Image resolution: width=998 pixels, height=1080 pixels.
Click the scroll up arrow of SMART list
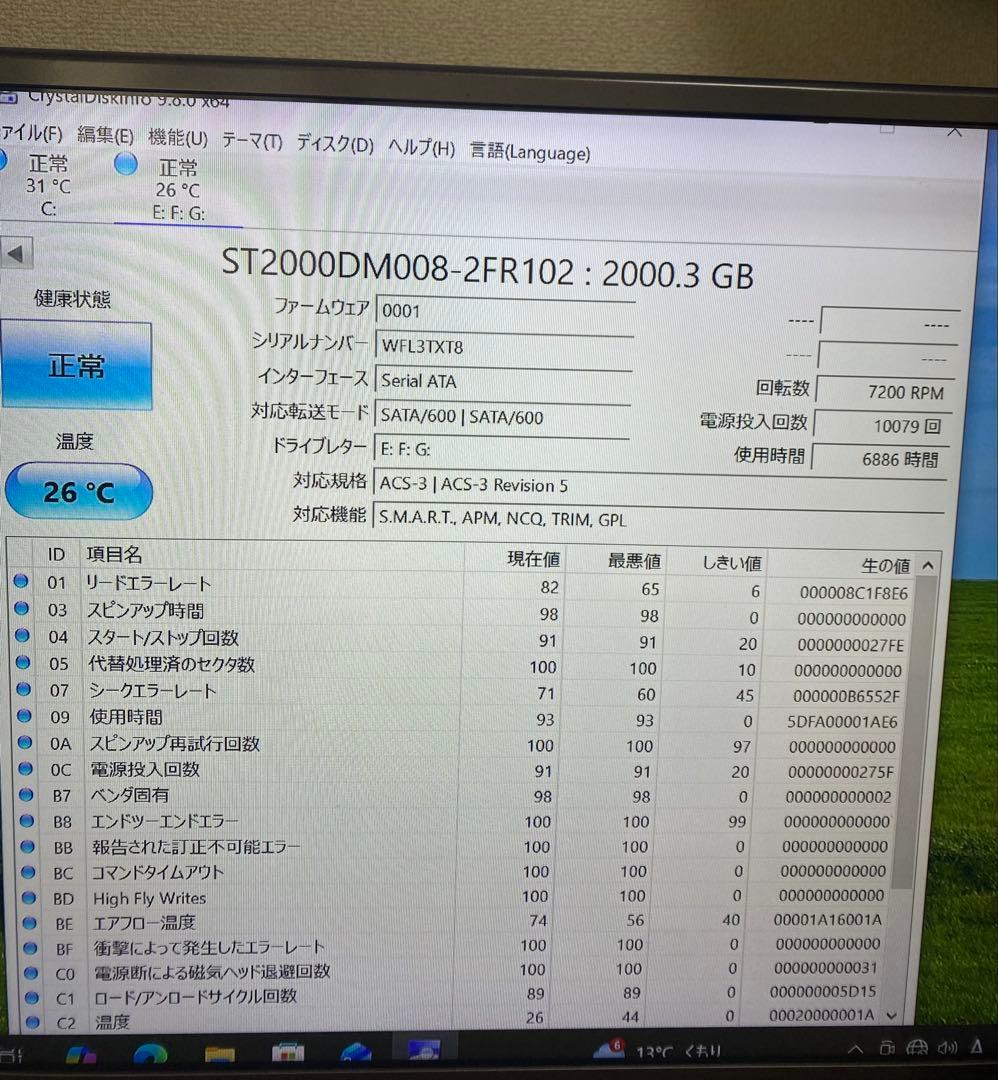[928, 565]
